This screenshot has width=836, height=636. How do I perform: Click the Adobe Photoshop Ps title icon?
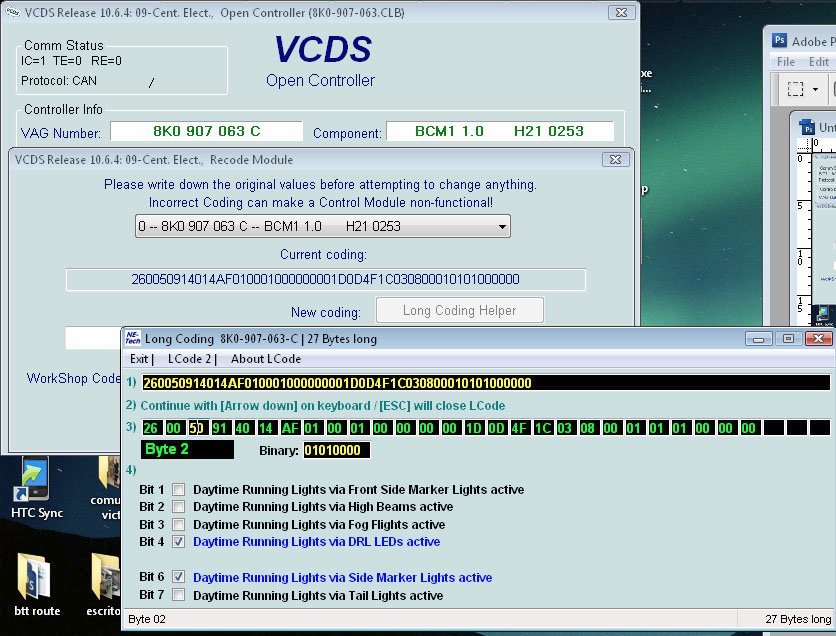coord(779,40)
